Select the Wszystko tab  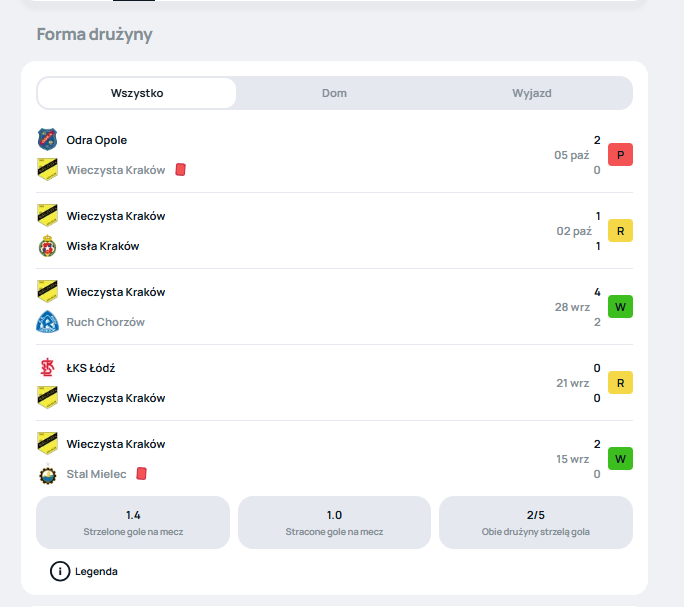tap(137, 93)
